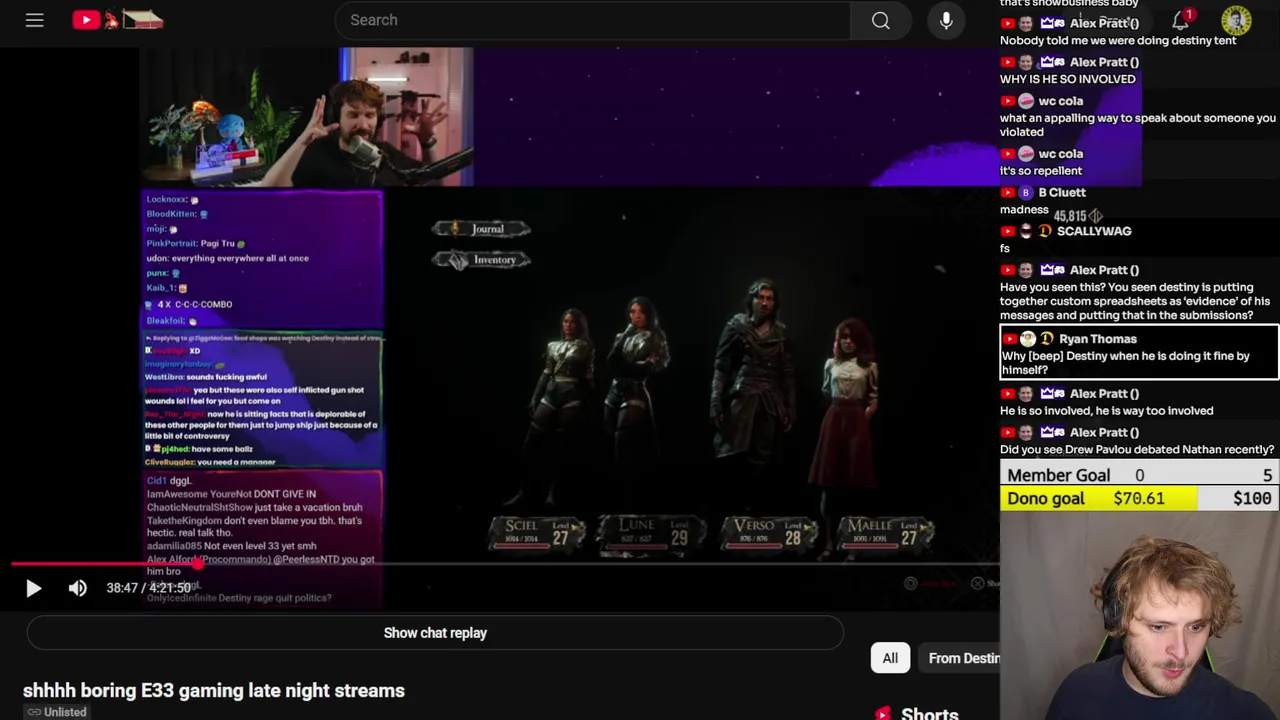Click the Journal button in game
The width and height of the screenshot is (1280, 720).
coord(481,229)
